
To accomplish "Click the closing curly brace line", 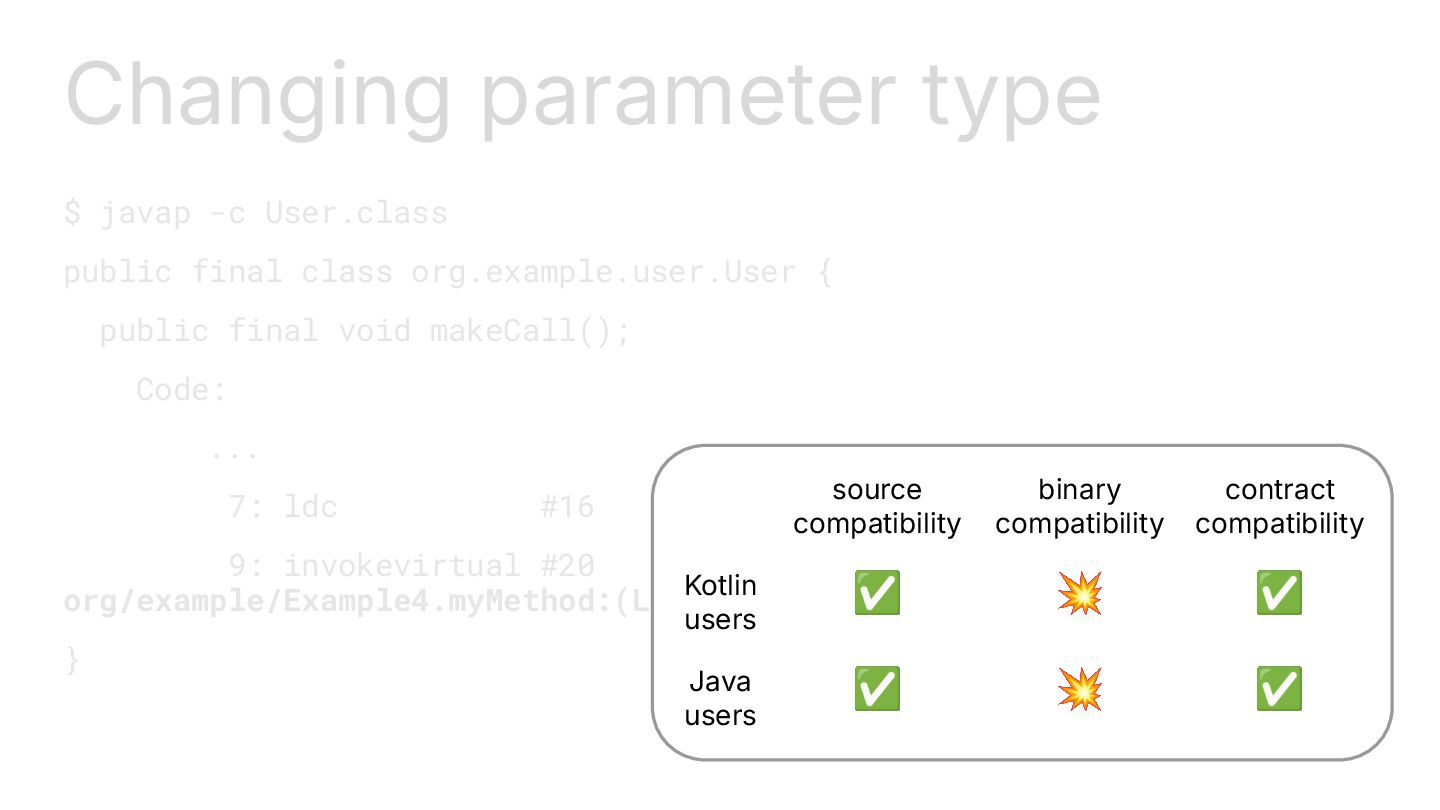I will pyautogui.click(x=72, y=660).
